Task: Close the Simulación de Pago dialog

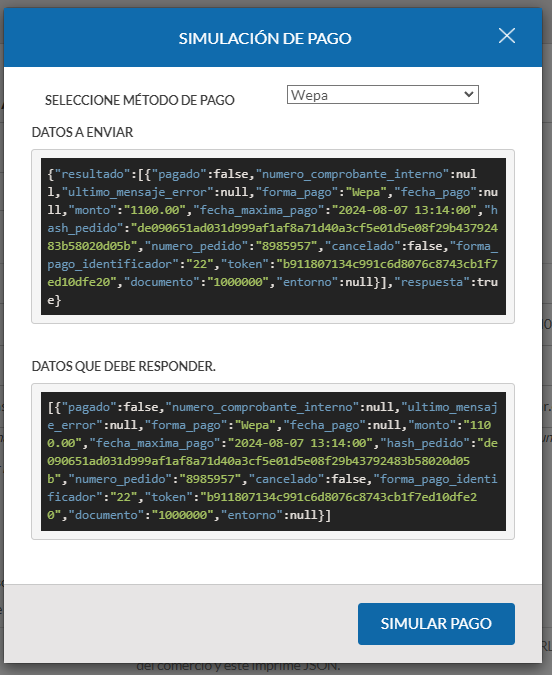Action: click(x=507, y=36)
